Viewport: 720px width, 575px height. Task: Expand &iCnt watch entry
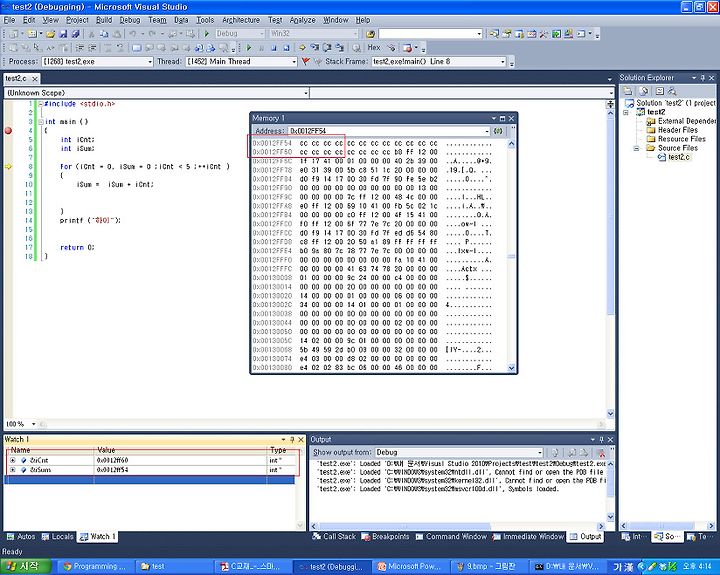12,460
